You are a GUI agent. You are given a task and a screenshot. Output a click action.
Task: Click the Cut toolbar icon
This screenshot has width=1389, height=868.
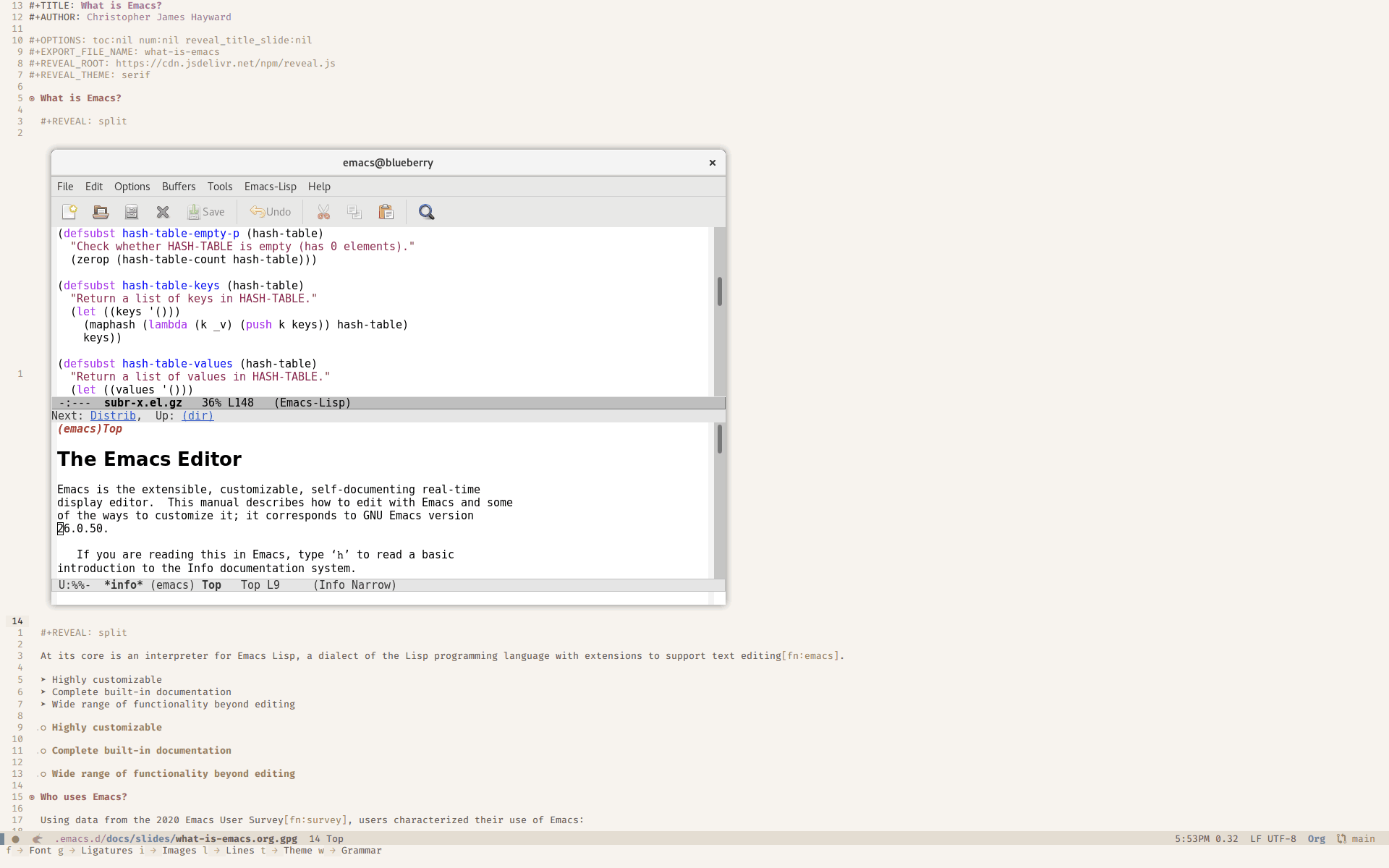(323, 212)
